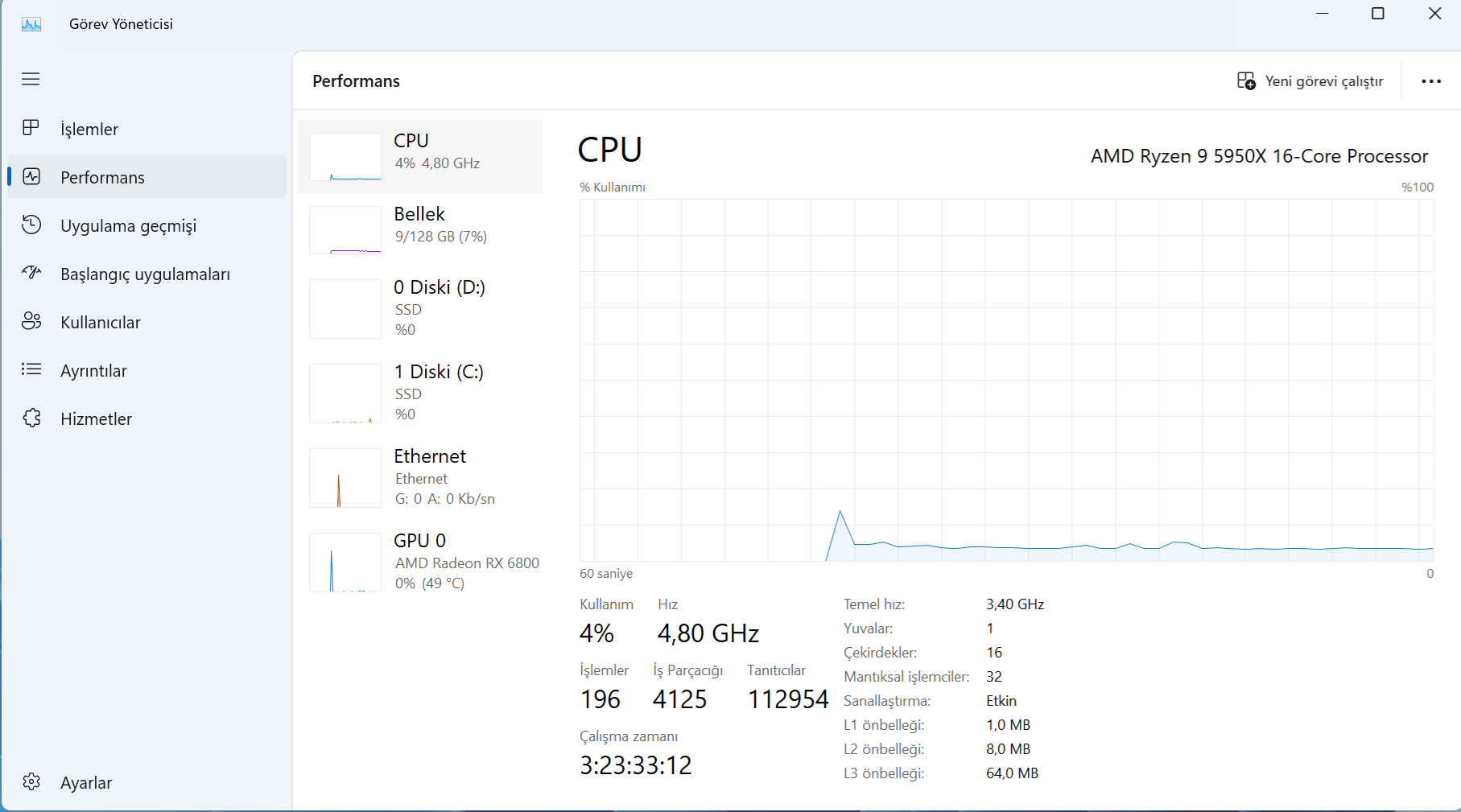Viewport: 1461px width, 812px height.
Task: Select the 0 Diski (D:) graph thumbnail
Action: click(345, 309)
